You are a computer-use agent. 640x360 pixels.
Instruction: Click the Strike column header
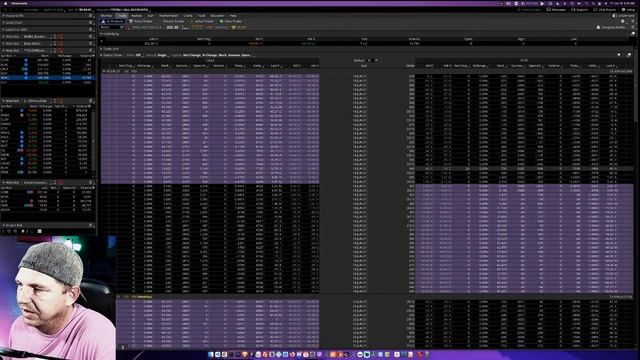tap(410, 66)
